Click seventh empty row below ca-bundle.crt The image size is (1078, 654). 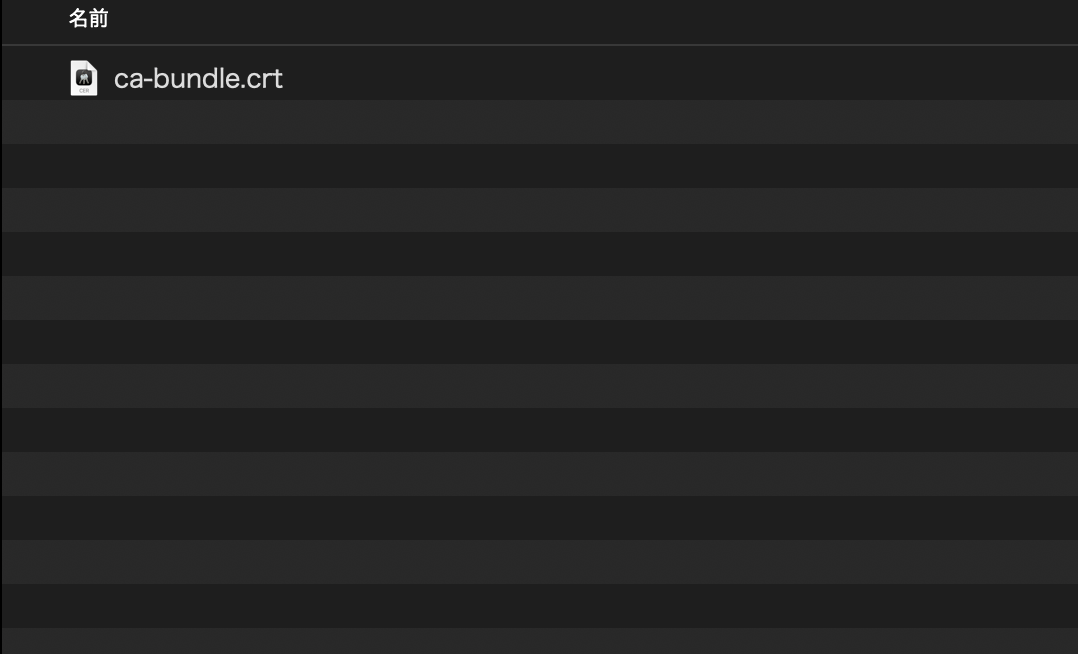coord(540,386)
